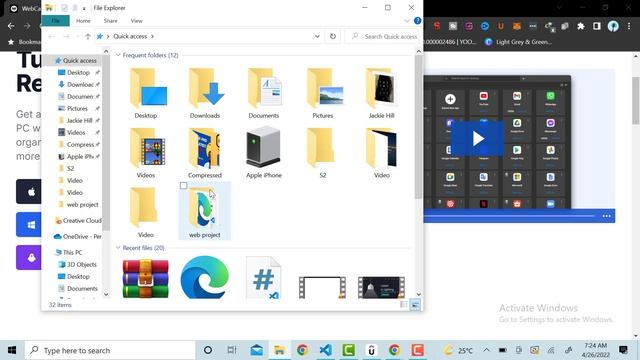Select Desktop under Quick access in sidebar
Image resolution: width=640 pixels, height=360 pixels.
point(78,73)
